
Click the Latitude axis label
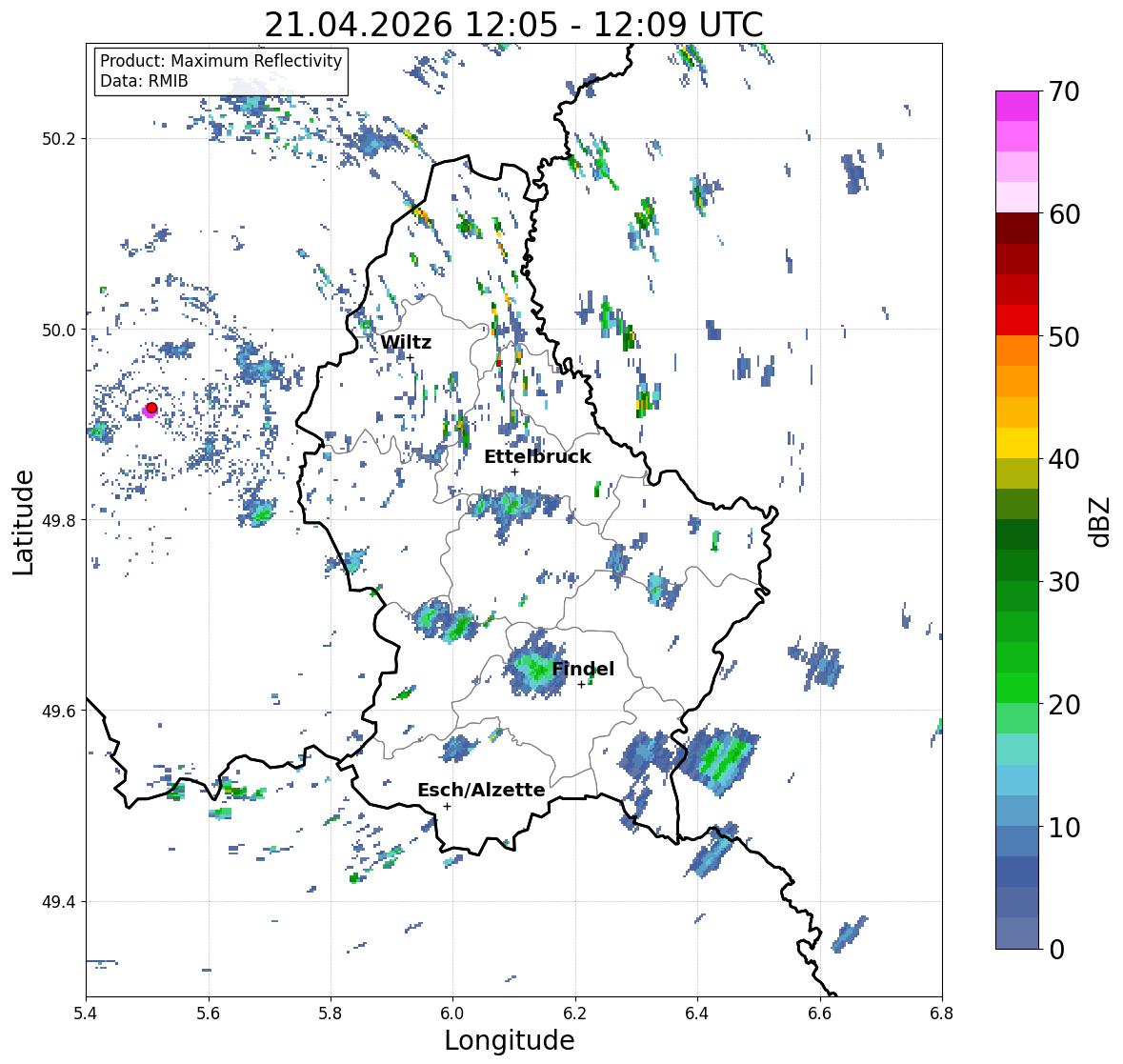click(23, 523)
